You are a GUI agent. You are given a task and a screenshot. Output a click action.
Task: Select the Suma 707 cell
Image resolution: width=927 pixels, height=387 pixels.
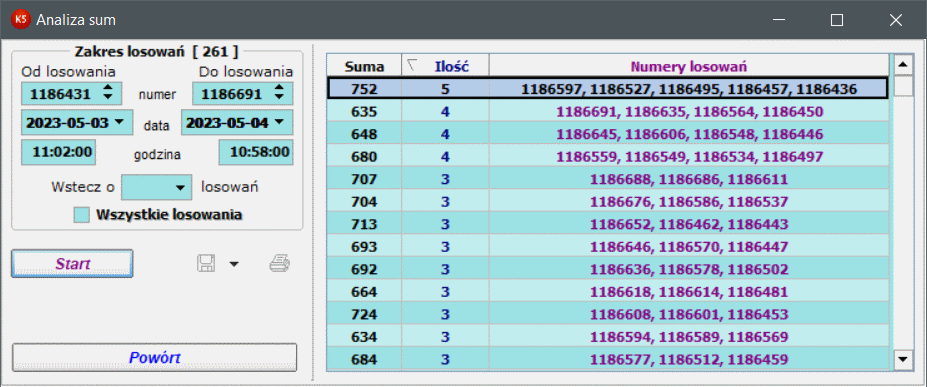tap(364, 179)
